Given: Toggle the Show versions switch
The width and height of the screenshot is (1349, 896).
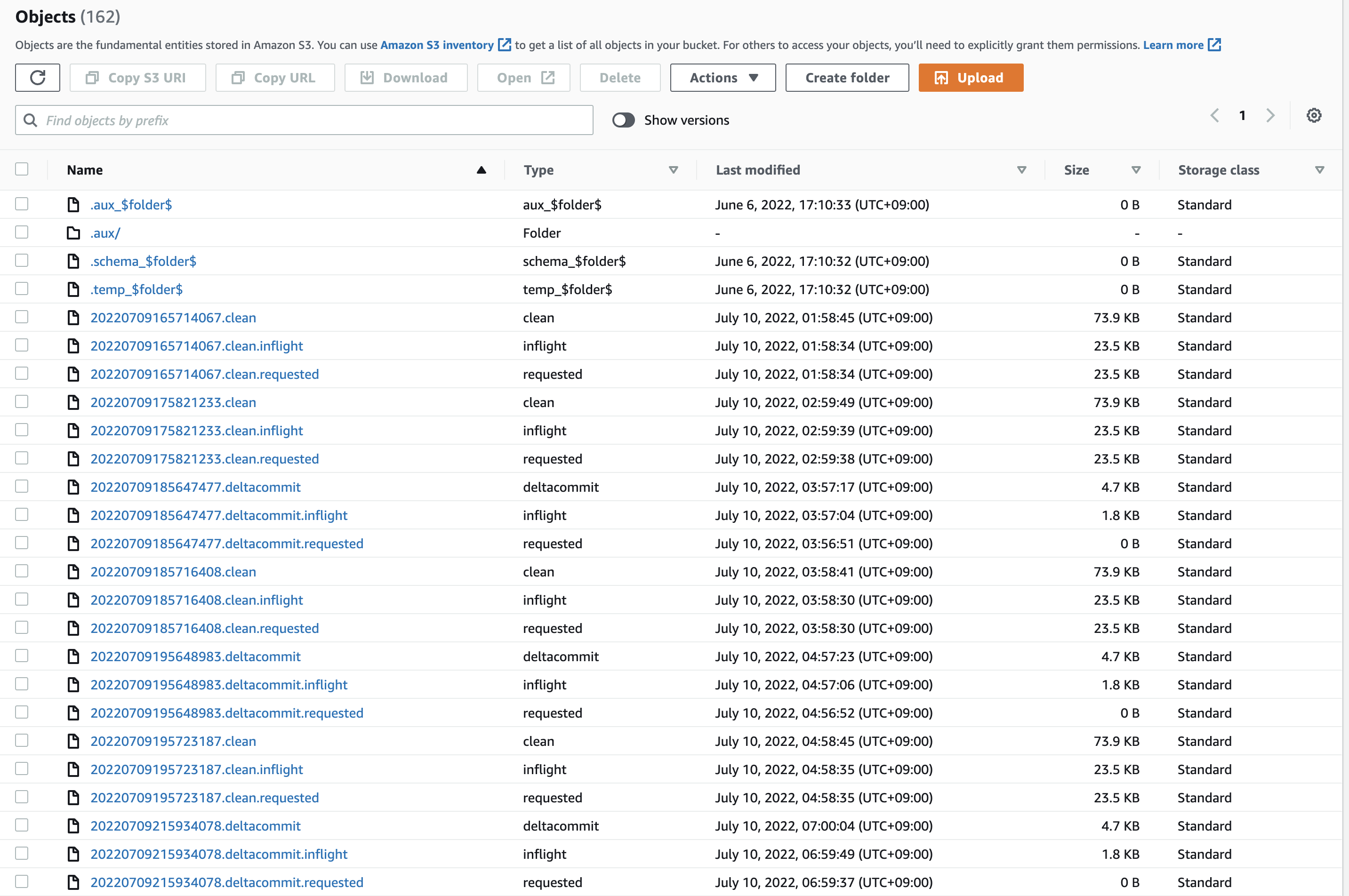Looking at the screenshot, I should tap(623, 120).
